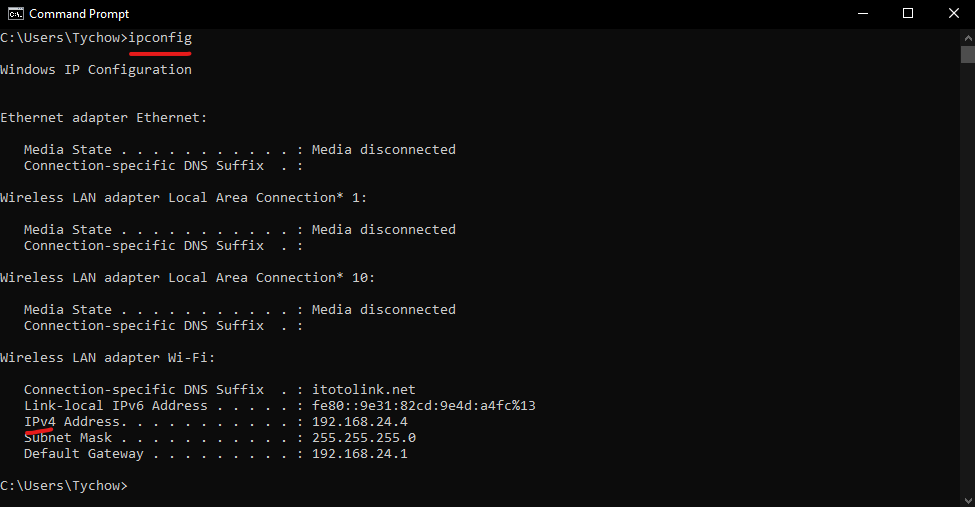
Task: Click the Command Prompt icon in title bar
Action: pyautogui.click(x=15, y=14)
